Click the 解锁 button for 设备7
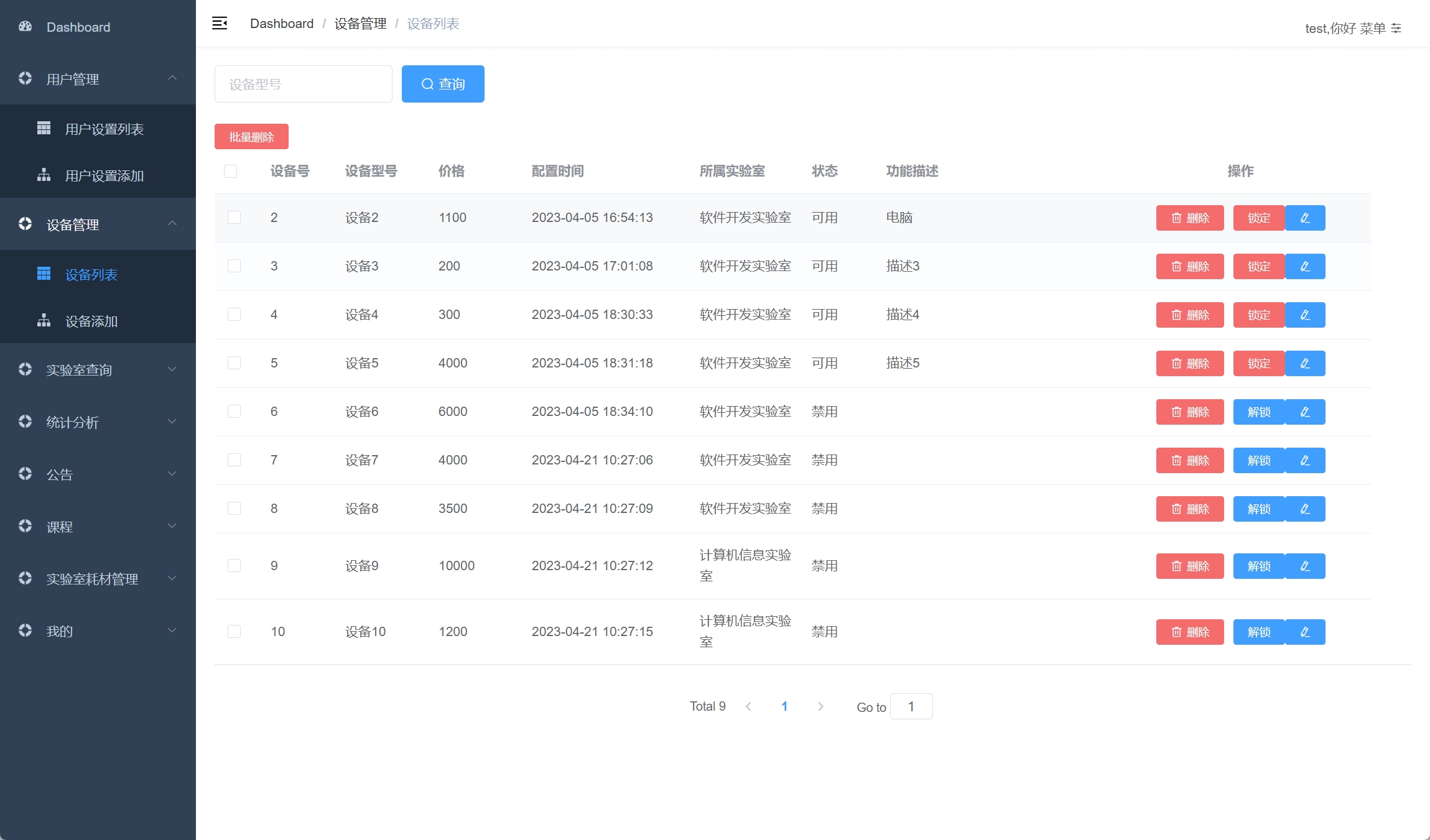 [1258, 461]
